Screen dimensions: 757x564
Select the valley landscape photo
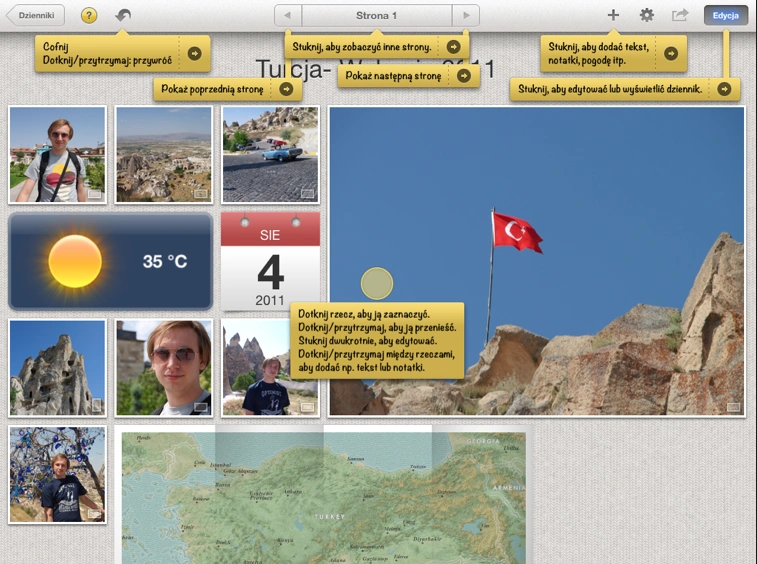(x=164, y=155)
